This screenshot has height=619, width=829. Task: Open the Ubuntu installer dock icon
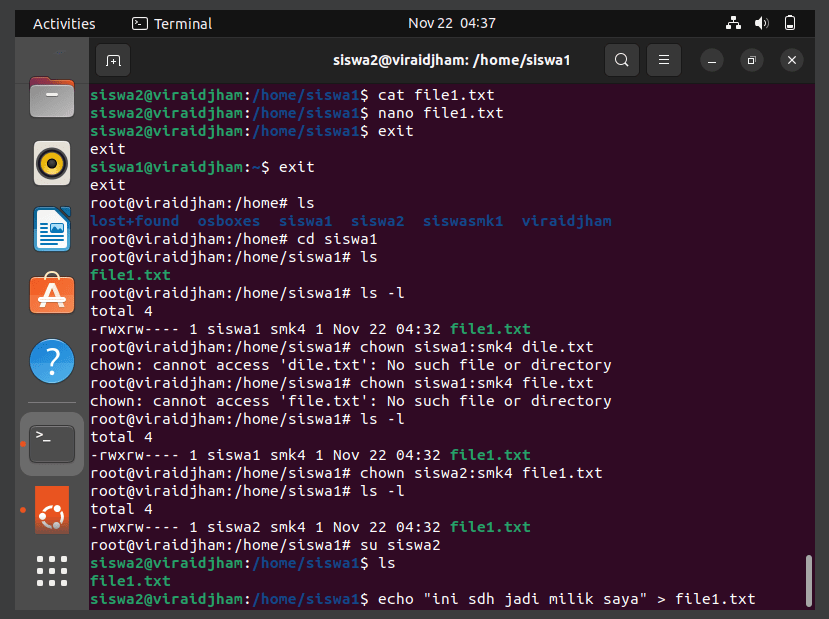pos(52,510)
